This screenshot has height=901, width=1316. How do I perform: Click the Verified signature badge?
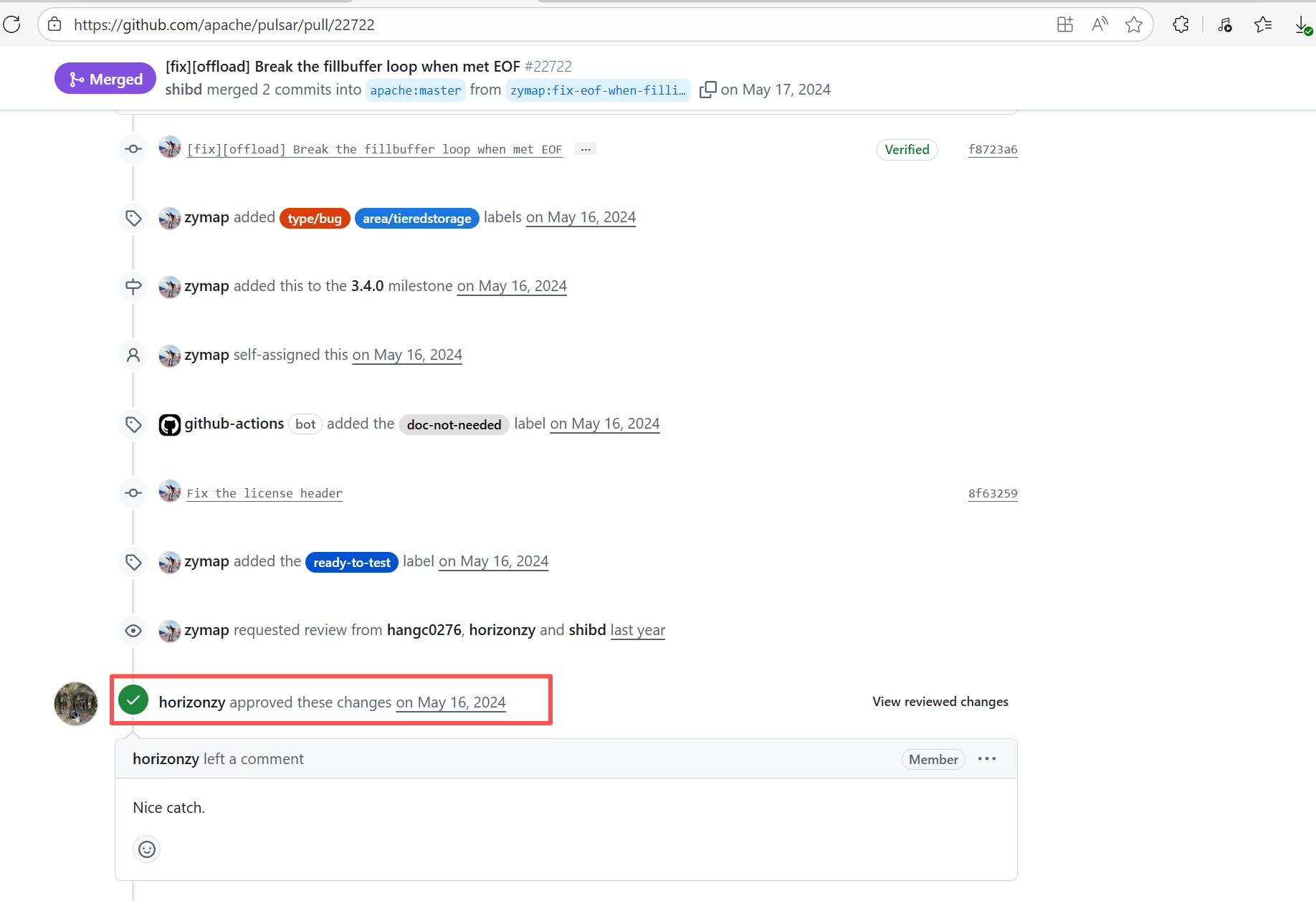(x=907, y=149)
